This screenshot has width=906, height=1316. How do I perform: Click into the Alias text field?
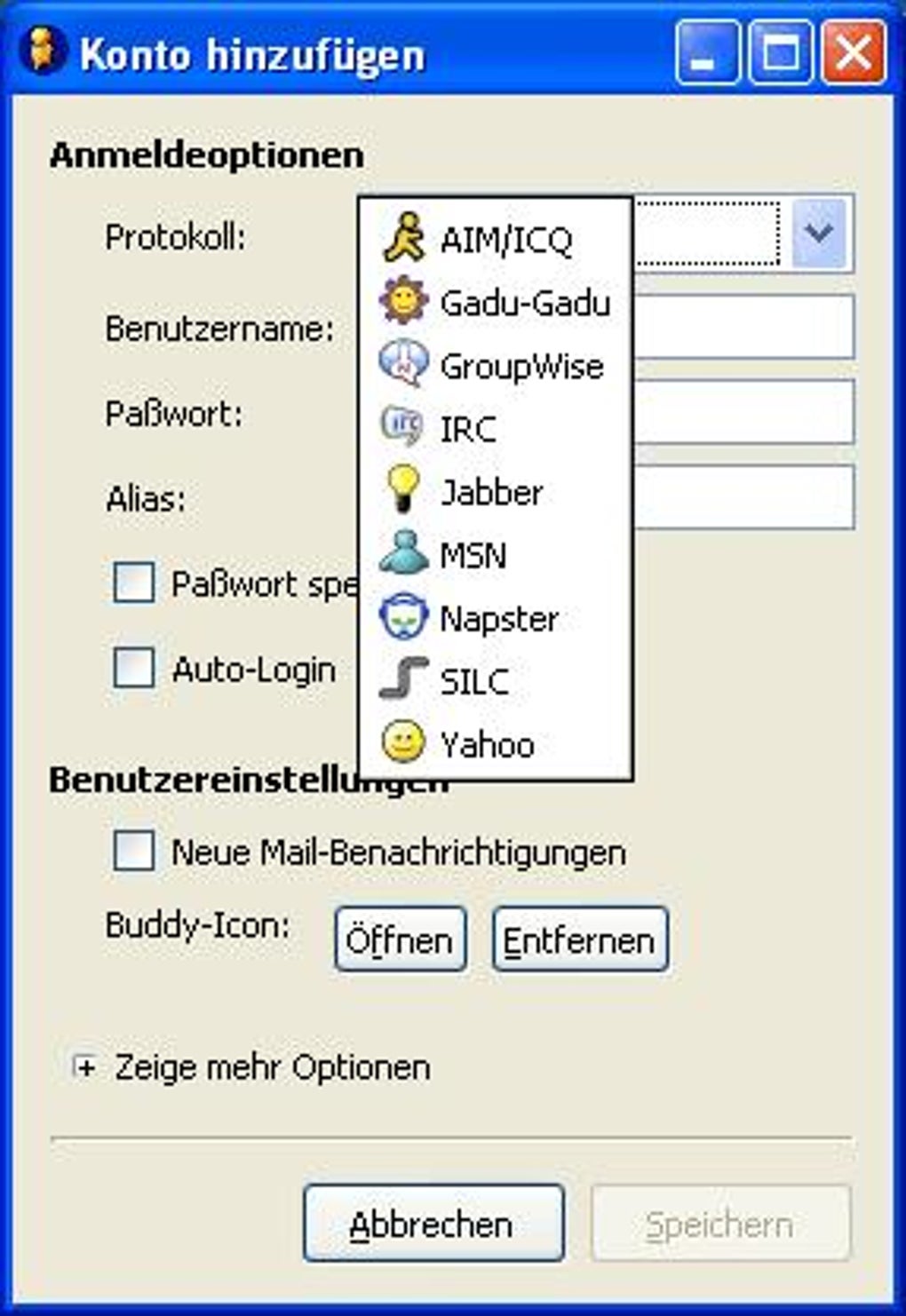[x=743, y=498]
